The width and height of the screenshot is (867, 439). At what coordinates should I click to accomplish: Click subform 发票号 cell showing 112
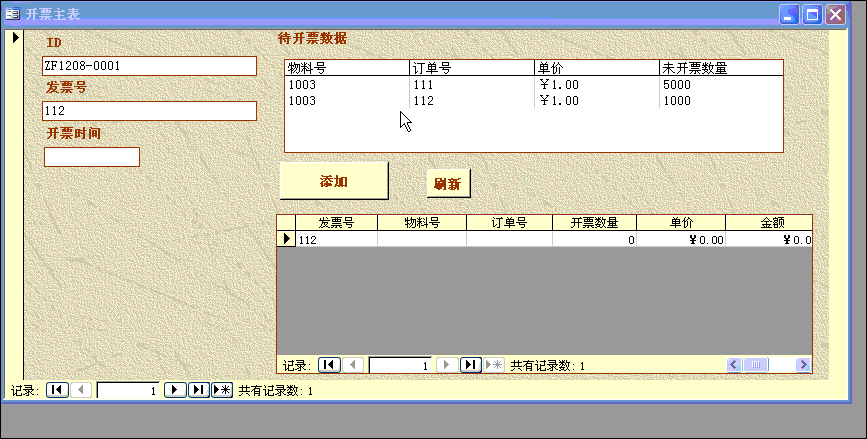(x=336, y=239)
